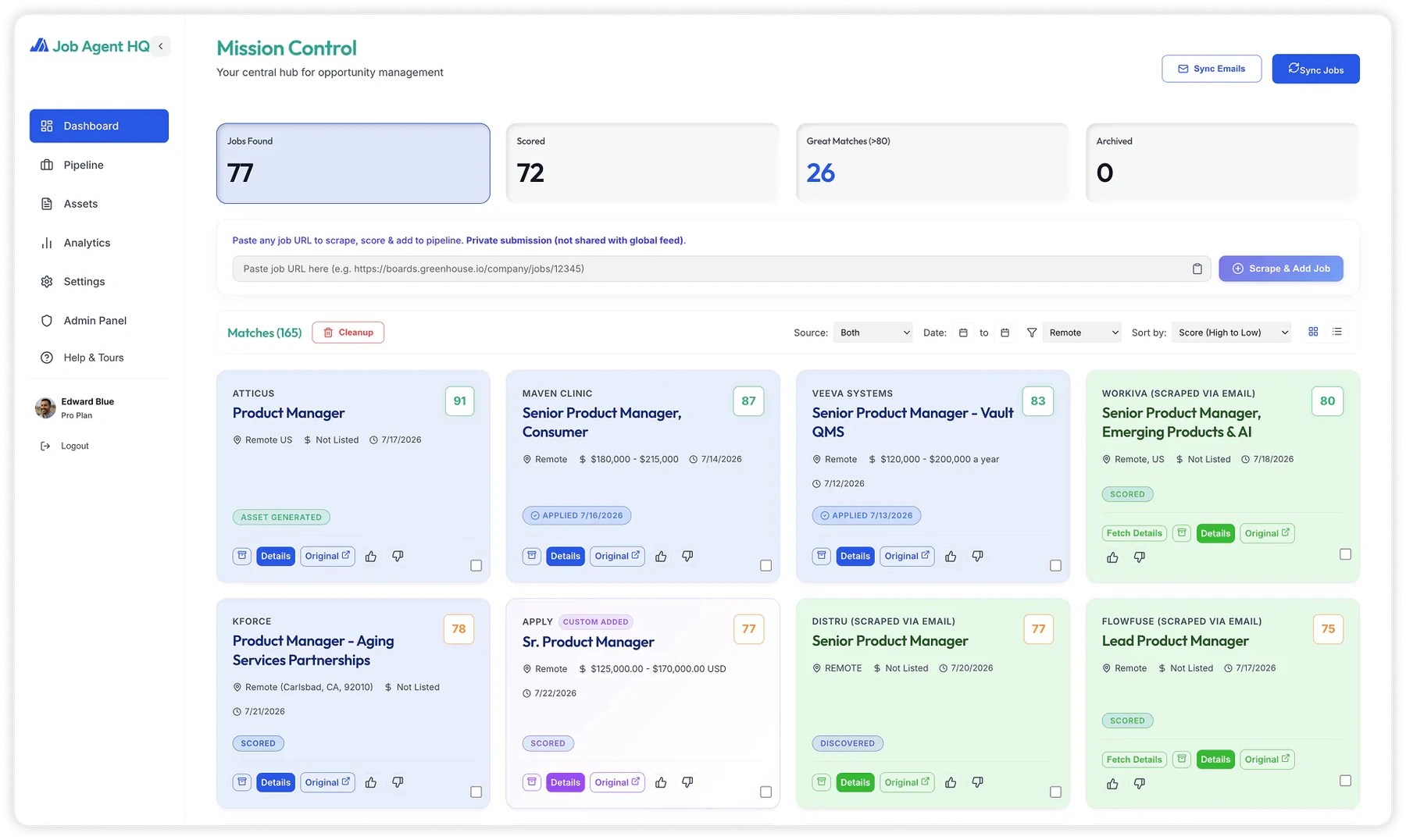The height and width of the screenshot is (840, 1406).
Task: Switch to grid view layout
Action: pyautogui.click(x=1313, y=332)
